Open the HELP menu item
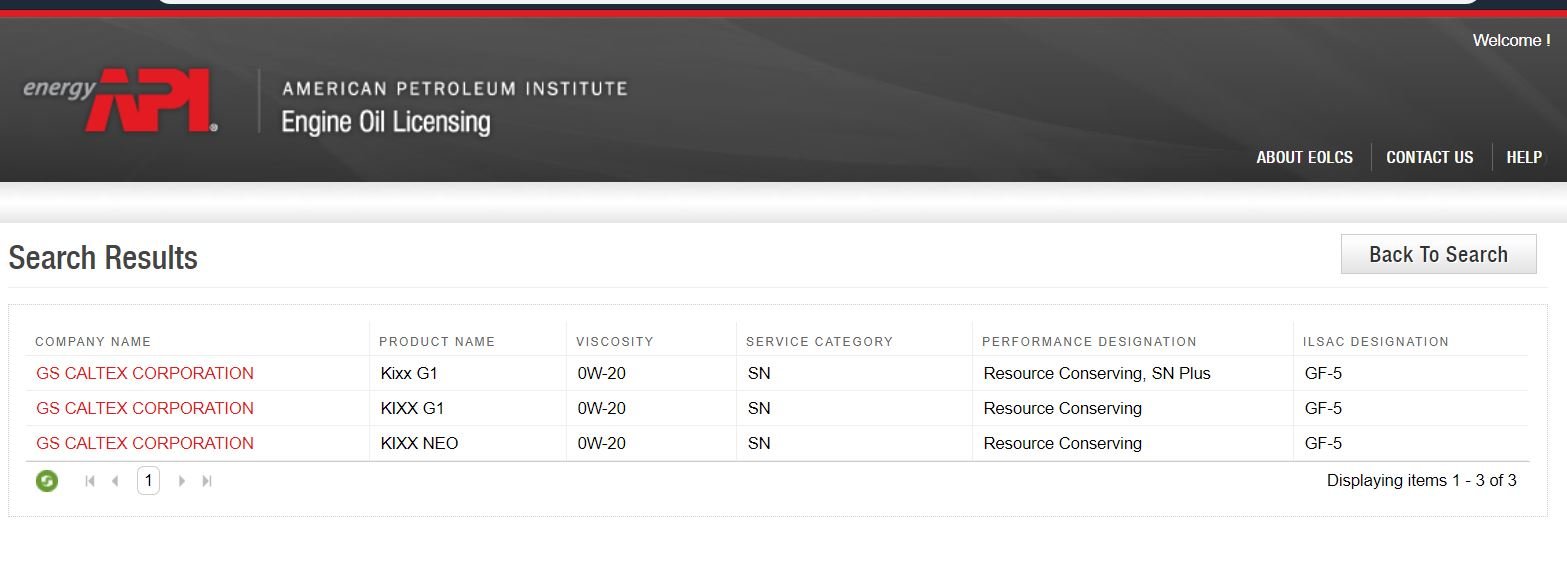1567x575 pixels. click(1524, 157)
